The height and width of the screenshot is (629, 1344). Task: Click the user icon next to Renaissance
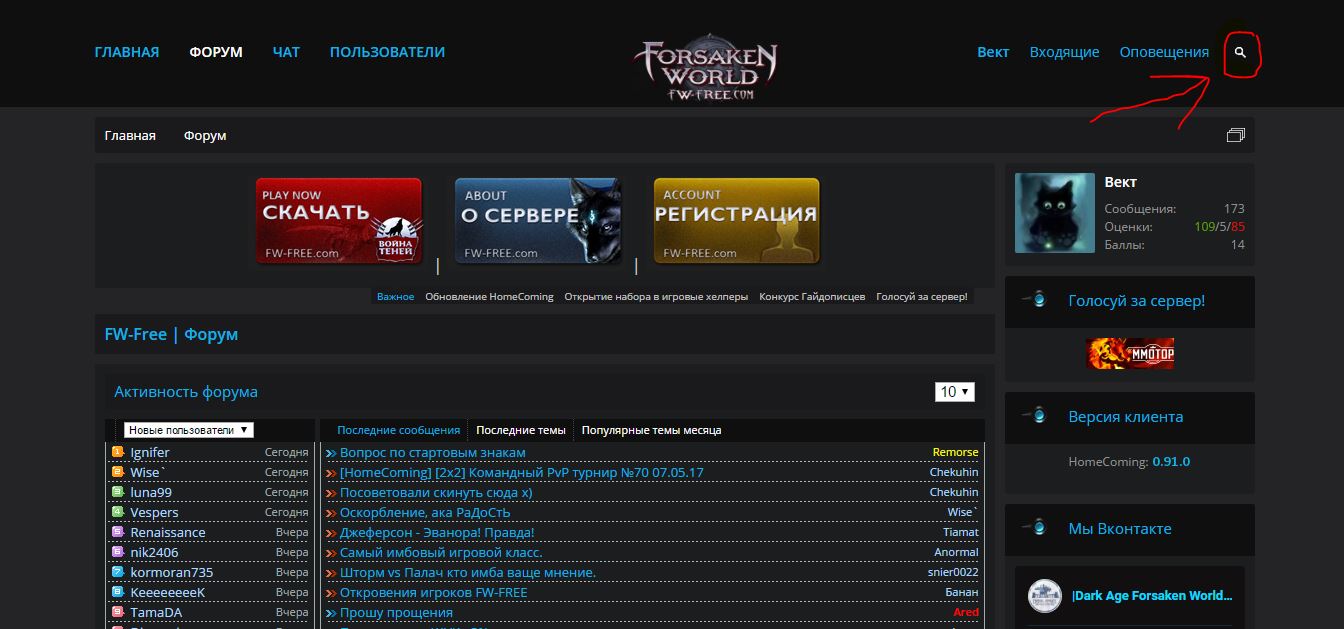(118, 532)
